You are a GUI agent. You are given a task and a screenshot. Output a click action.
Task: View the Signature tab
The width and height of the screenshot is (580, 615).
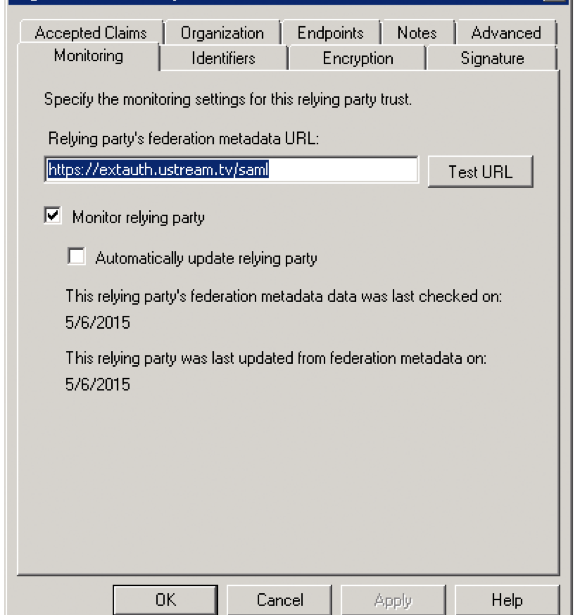(x=492, y=58)
